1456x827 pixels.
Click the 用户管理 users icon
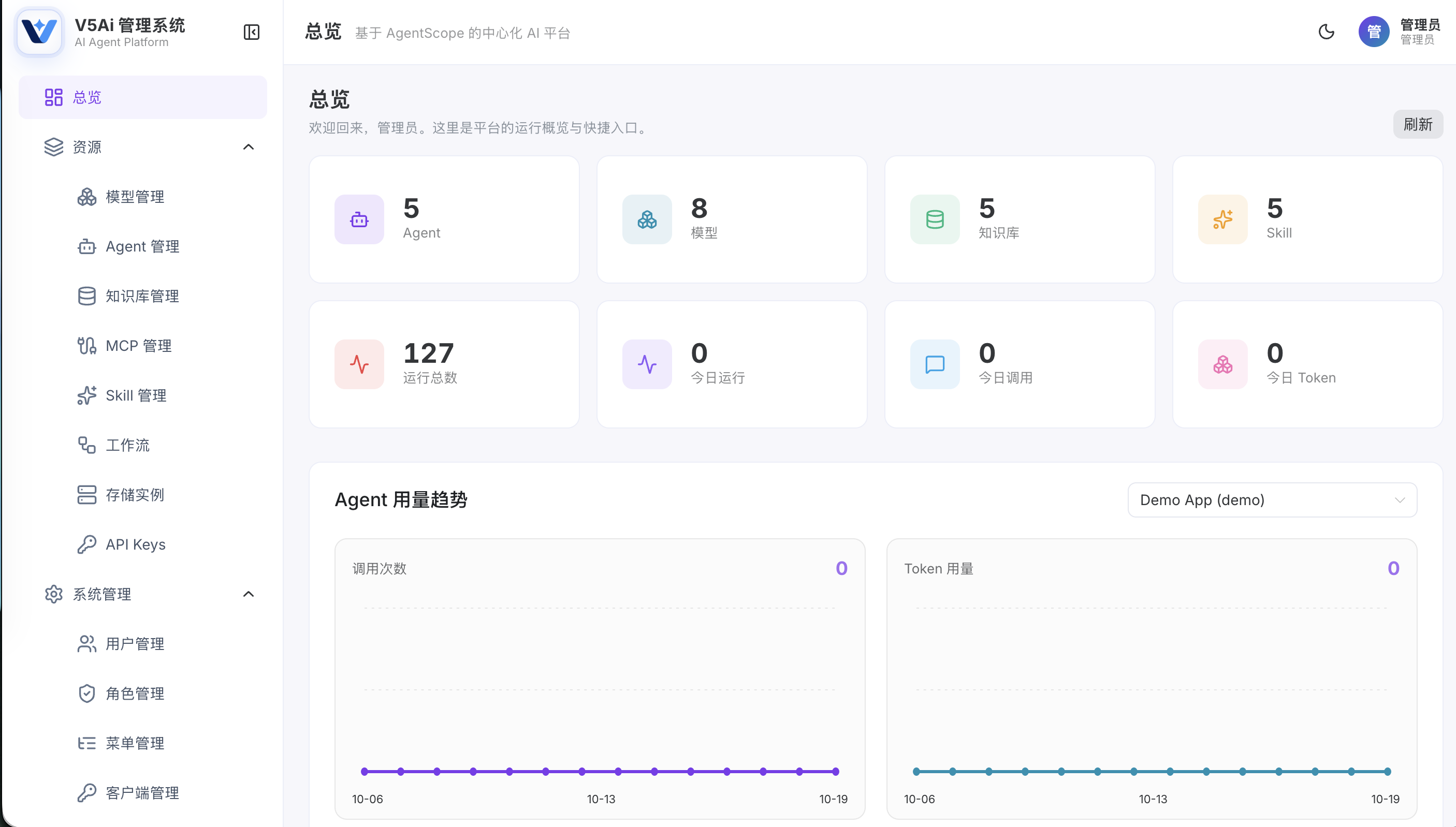pyautogui.click(x=87, y=644)
